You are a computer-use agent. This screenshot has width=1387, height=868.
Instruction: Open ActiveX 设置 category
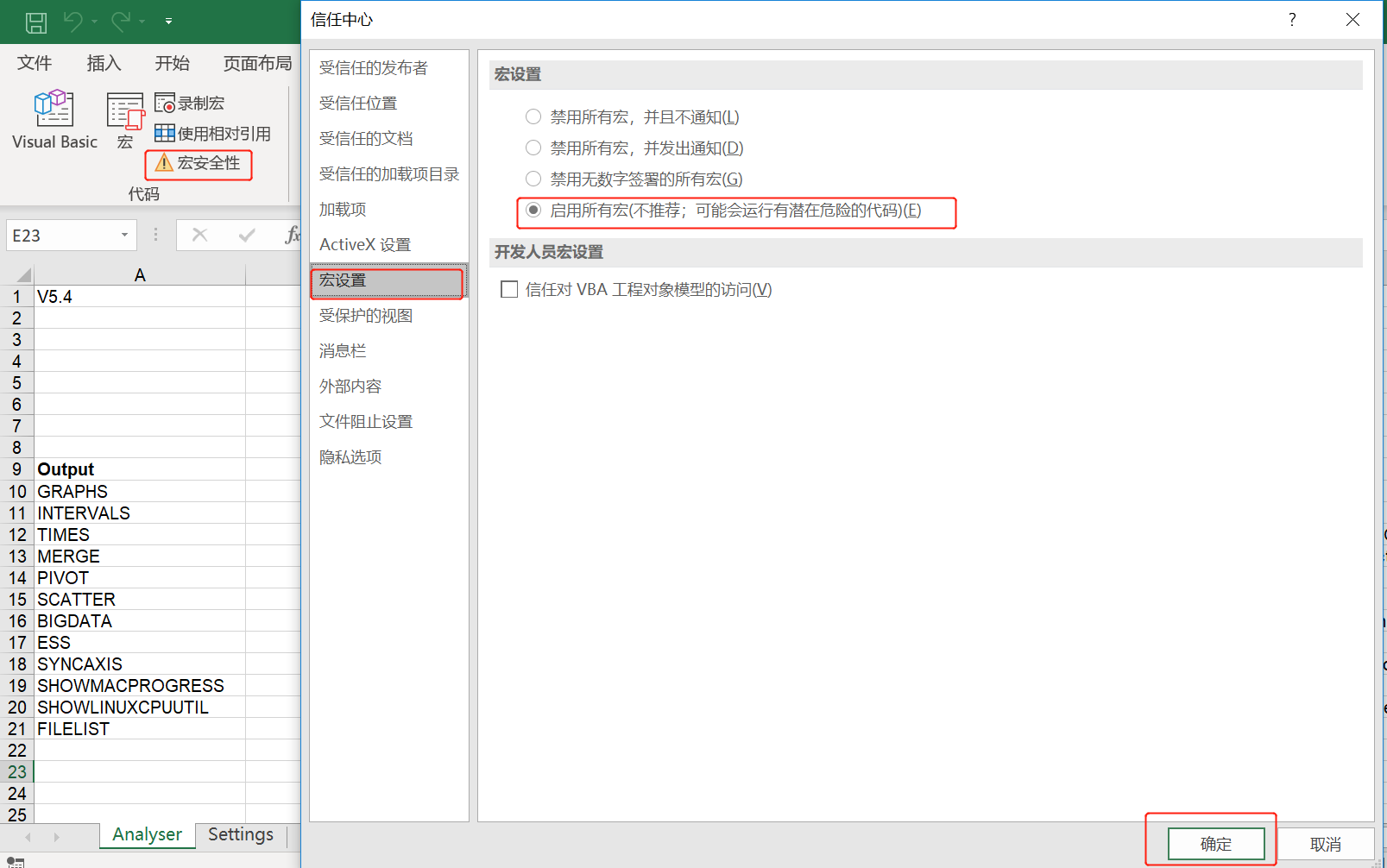pyautogui.click(x=389, y=245)
